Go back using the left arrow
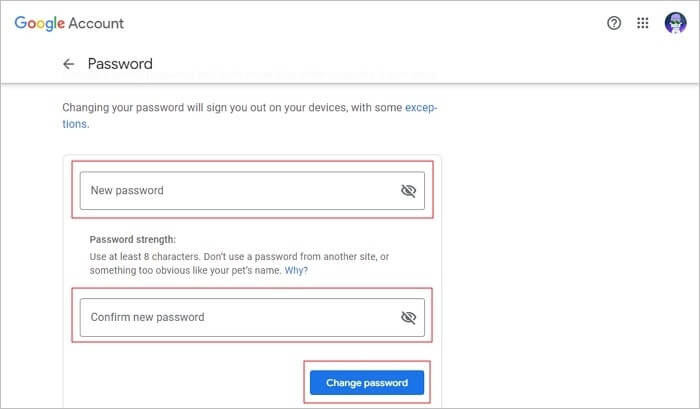The image size is (700, 409). pos(68,64)
